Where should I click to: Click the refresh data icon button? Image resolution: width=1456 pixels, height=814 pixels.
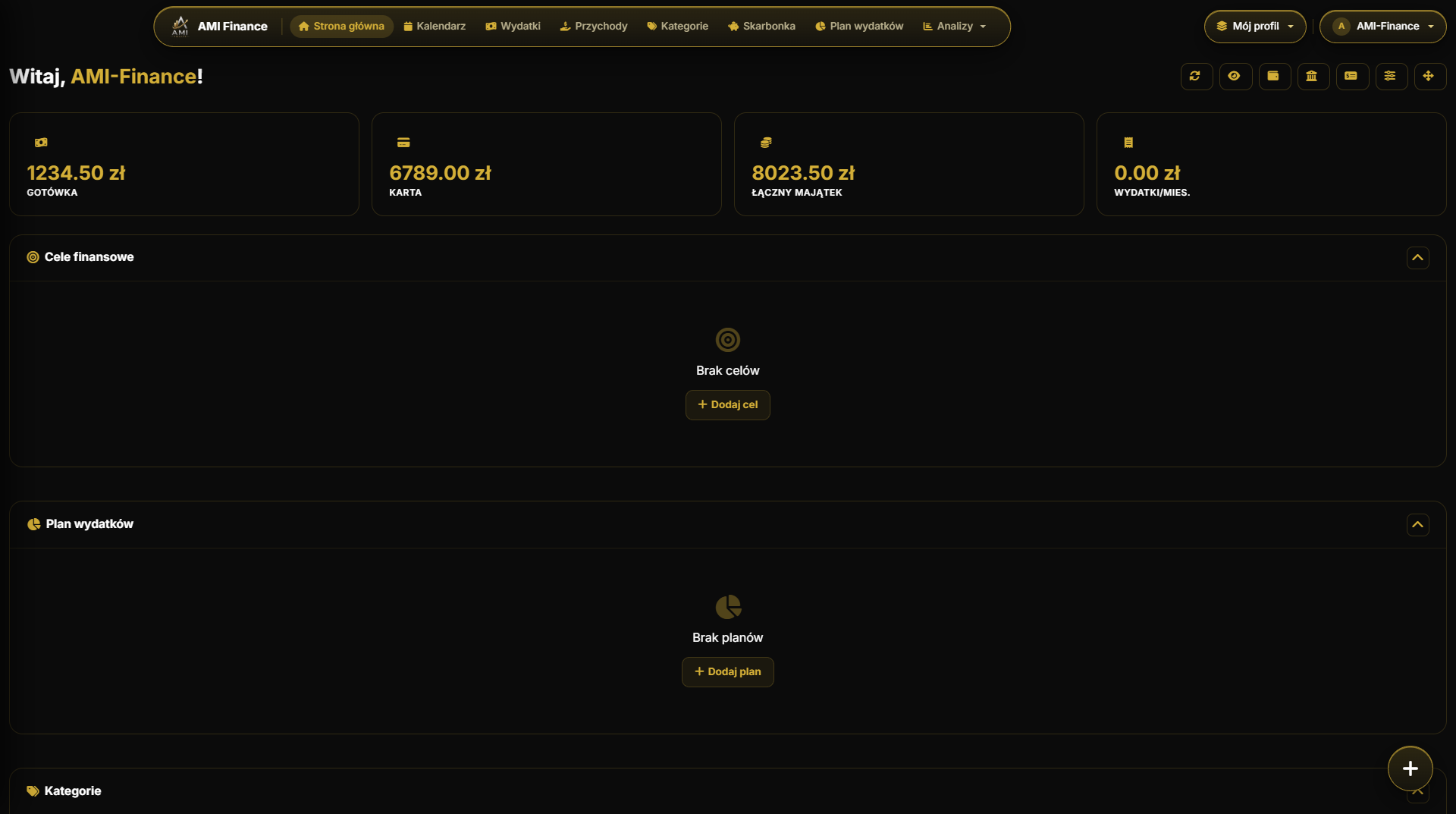[1196, 77]
